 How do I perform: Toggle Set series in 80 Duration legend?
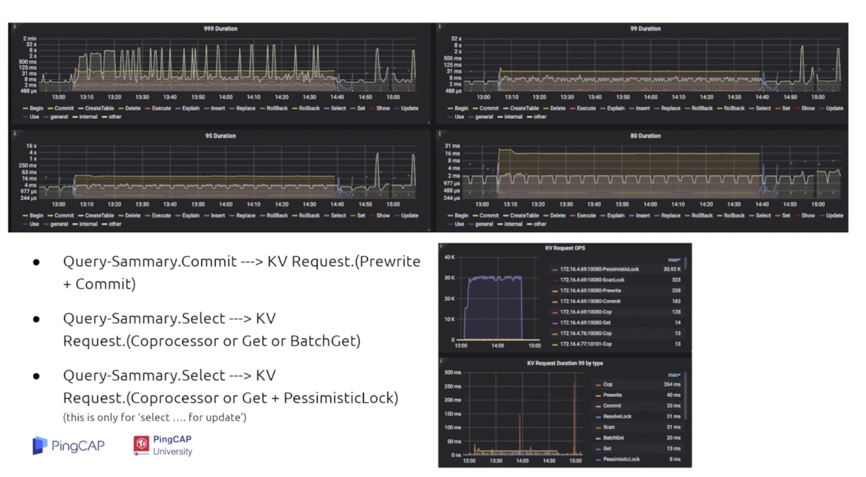click(x=782, y=216)
